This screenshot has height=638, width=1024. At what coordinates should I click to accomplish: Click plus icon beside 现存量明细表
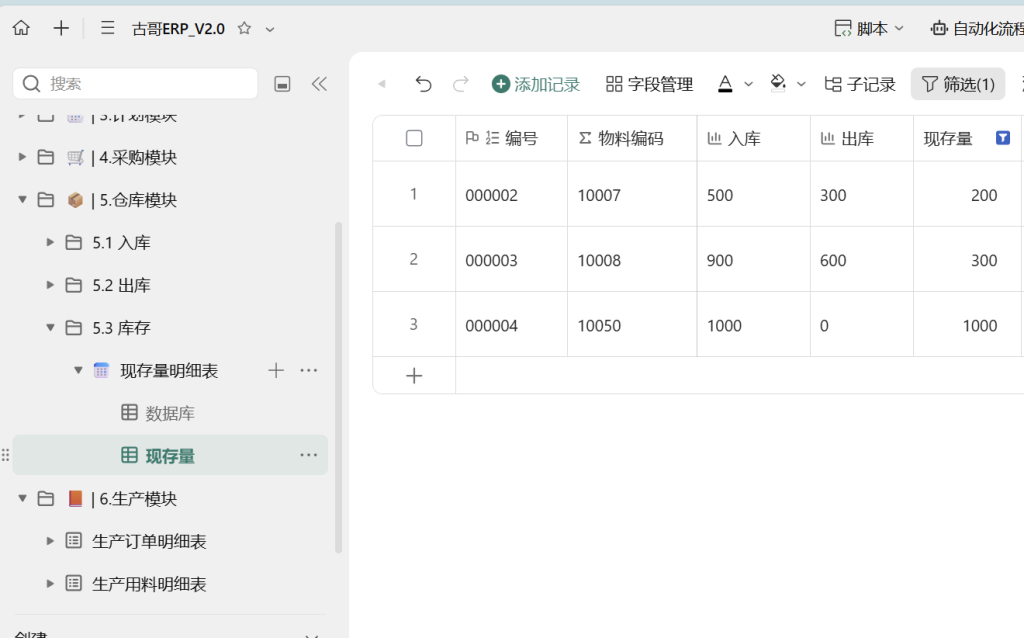[276, 370]
